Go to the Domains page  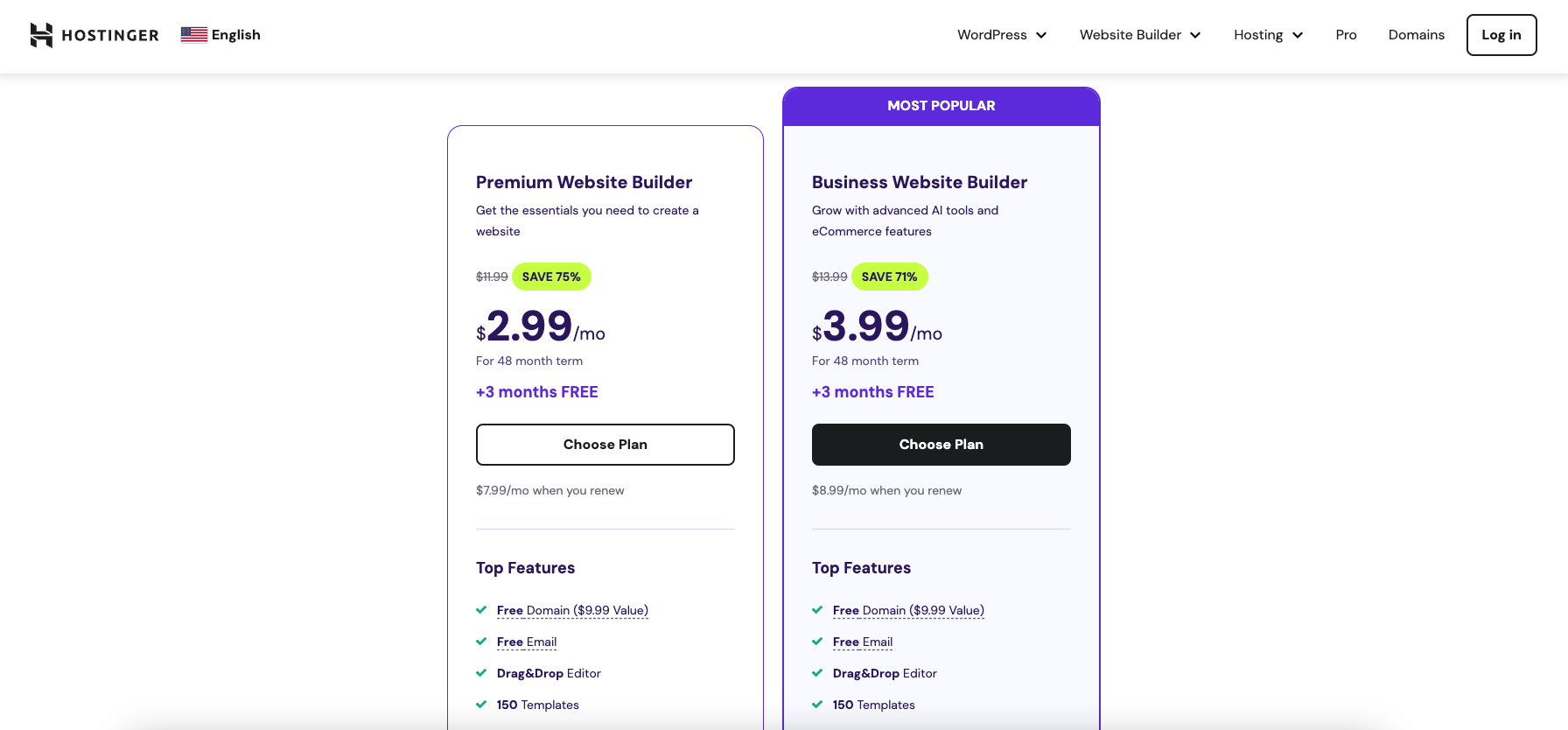1416,35
